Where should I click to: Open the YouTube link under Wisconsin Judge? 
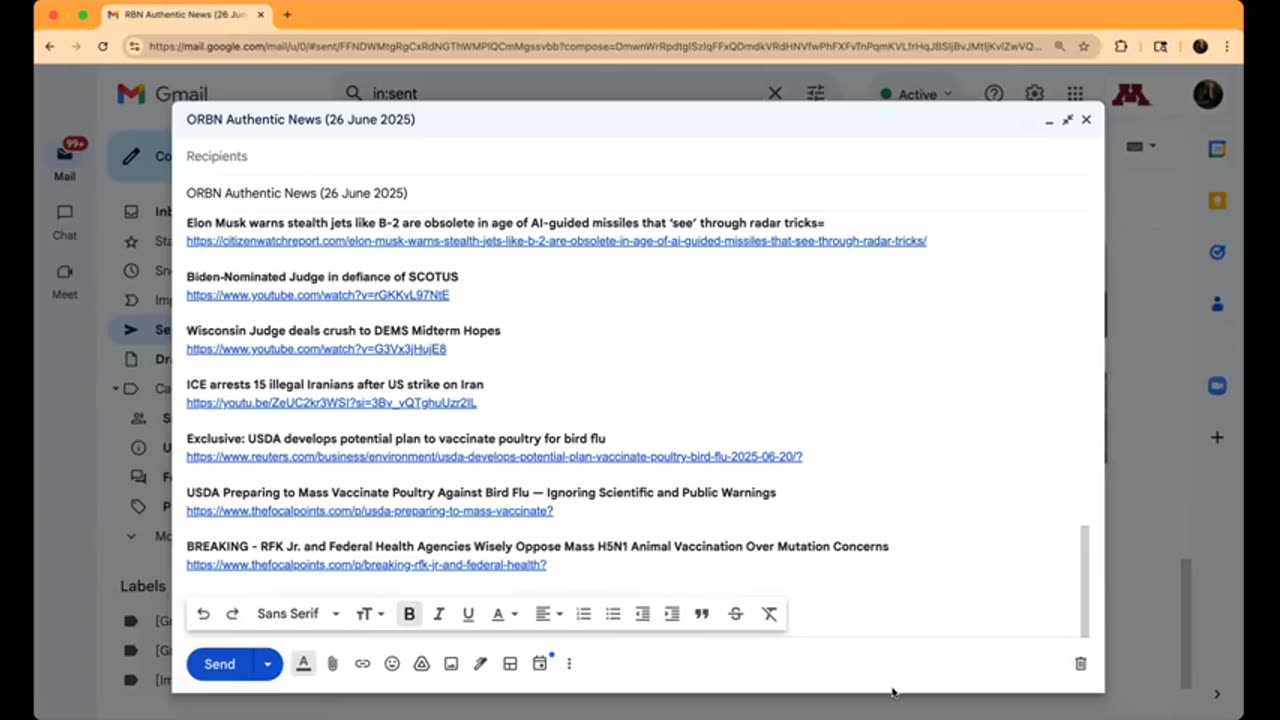point(316,349)
